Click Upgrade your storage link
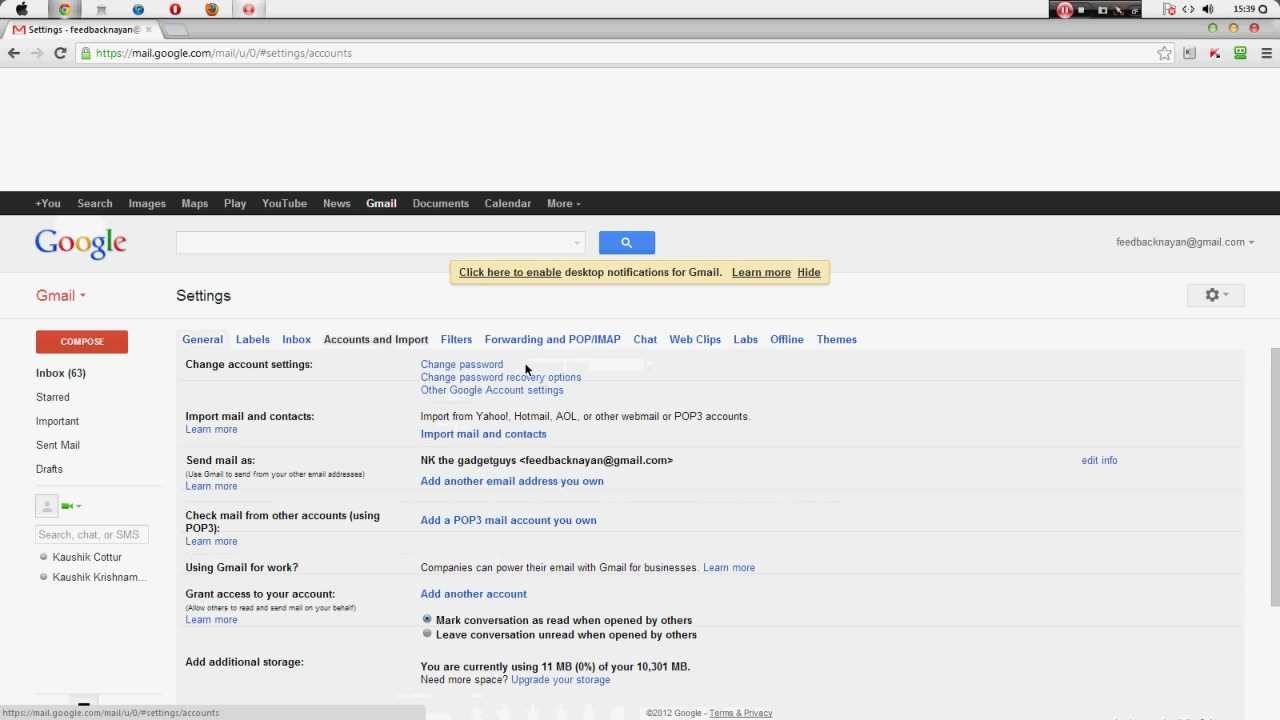The image size is (1280, 720). (x=560, y=680)
